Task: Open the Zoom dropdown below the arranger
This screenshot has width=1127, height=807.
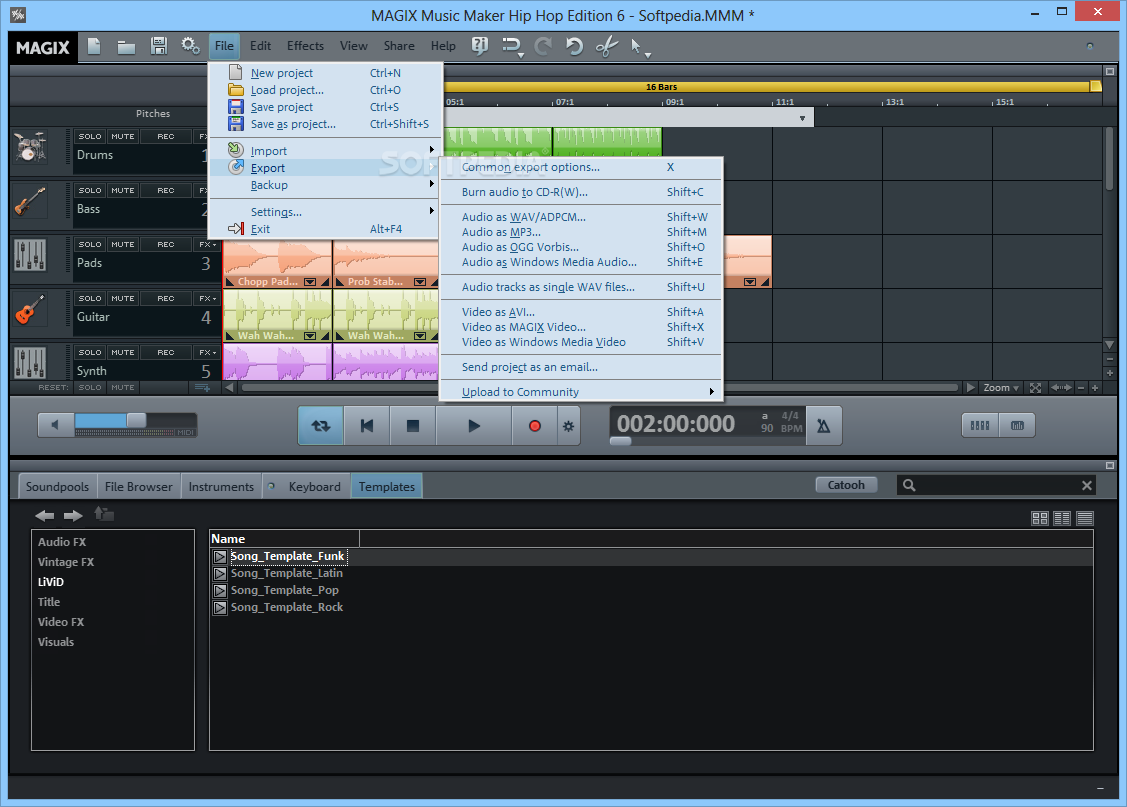Action: click(1000, 387)
